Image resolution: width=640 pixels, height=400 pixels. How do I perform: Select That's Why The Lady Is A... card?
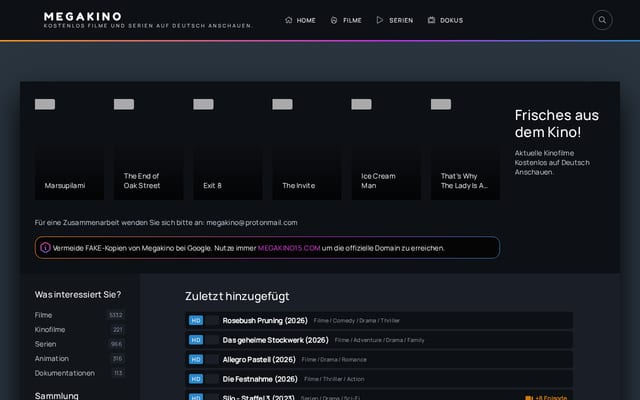tap(465, 147)
